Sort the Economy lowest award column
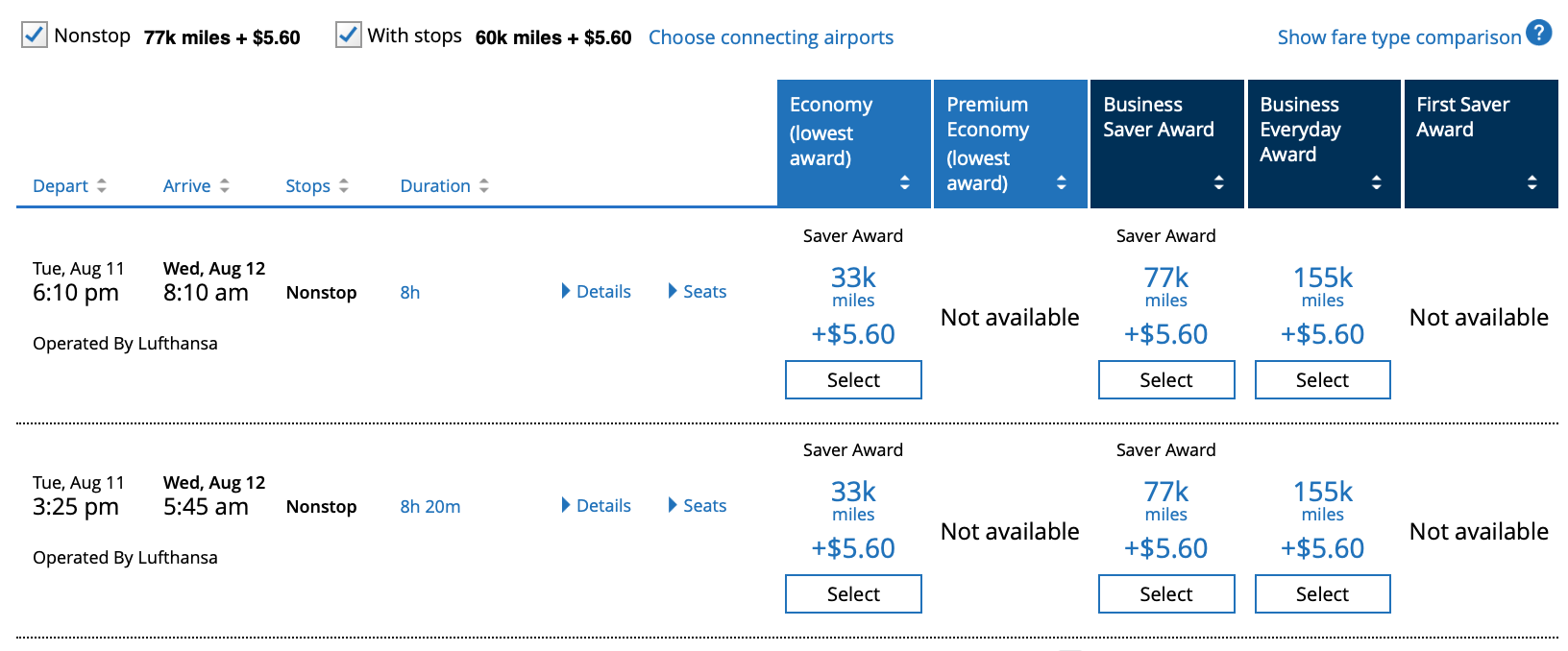The image size is (1568, 651). pyautogui.click(x=904, y=181)
